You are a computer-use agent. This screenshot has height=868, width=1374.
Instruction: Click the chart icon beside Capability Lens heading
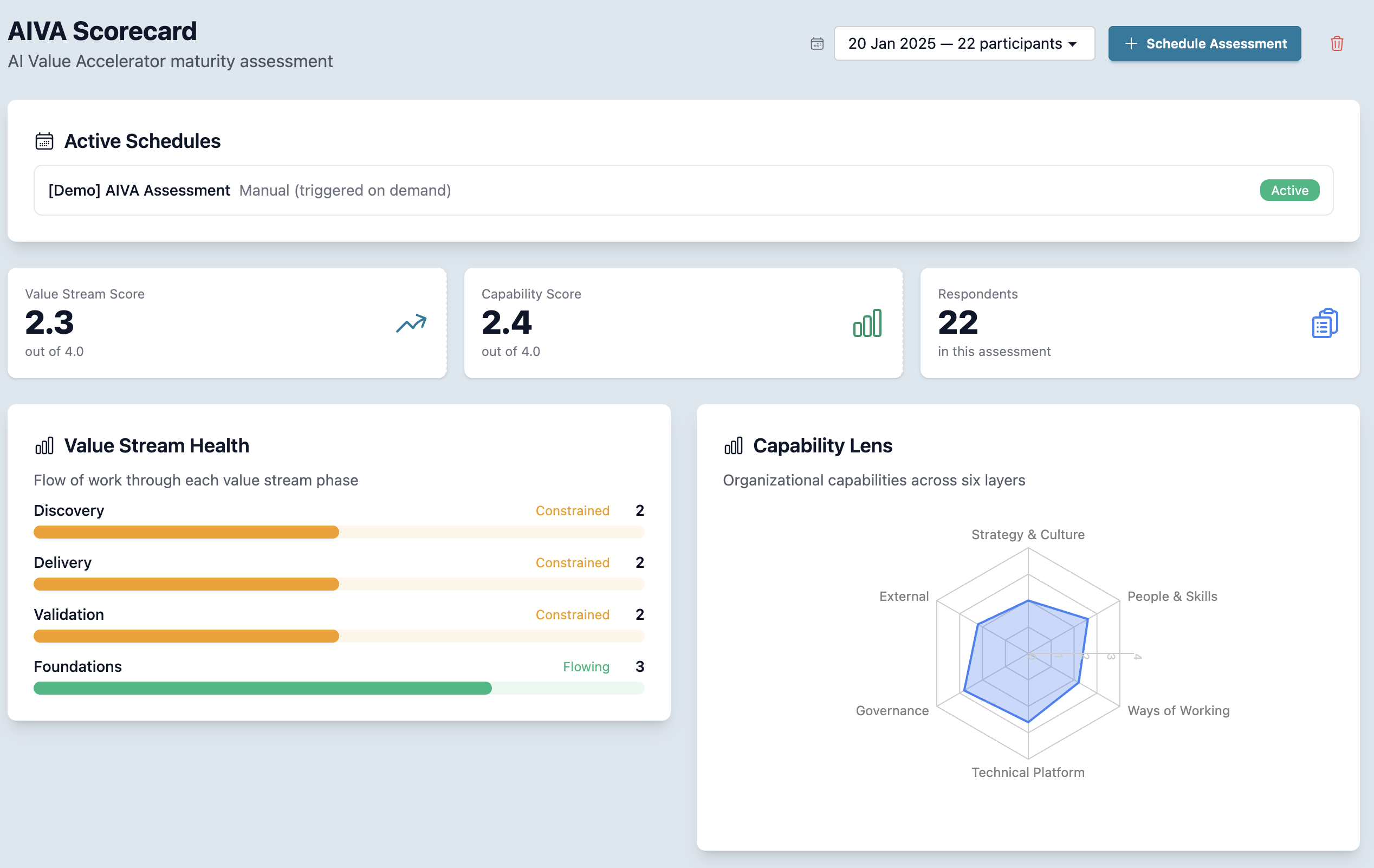734,445
